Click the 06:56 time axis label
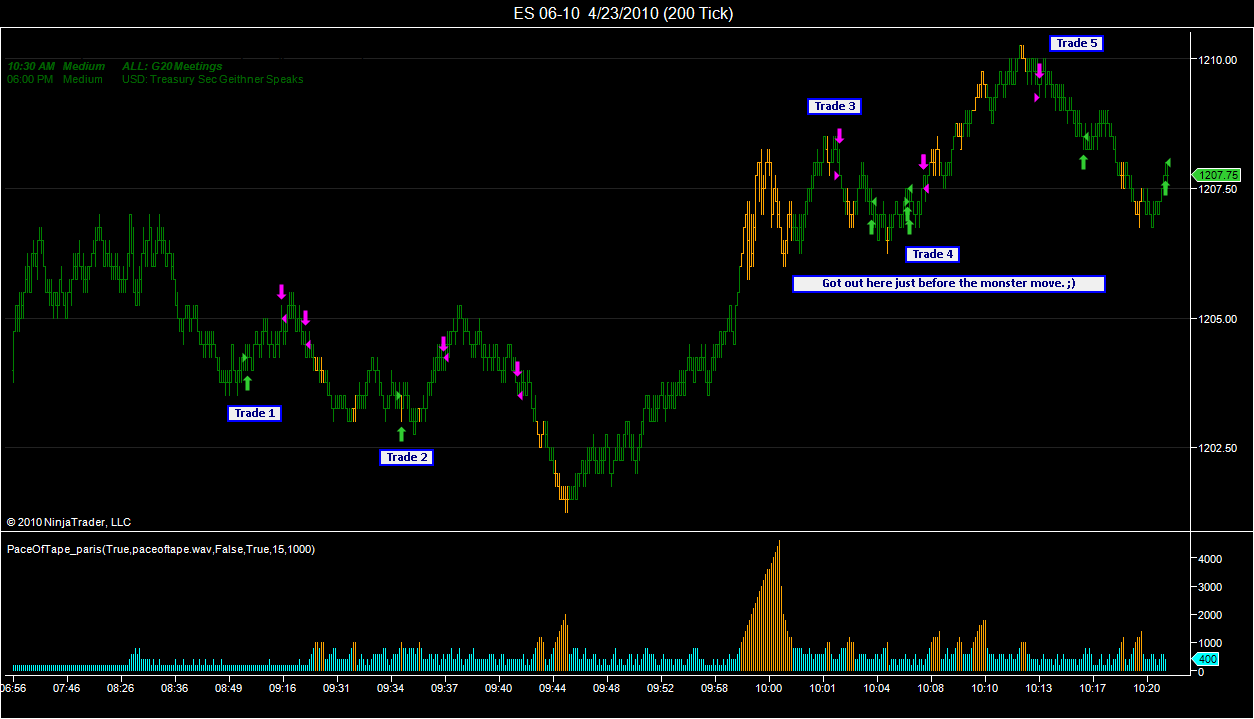The image size is (1254, 719). click(x=14, y=688)
